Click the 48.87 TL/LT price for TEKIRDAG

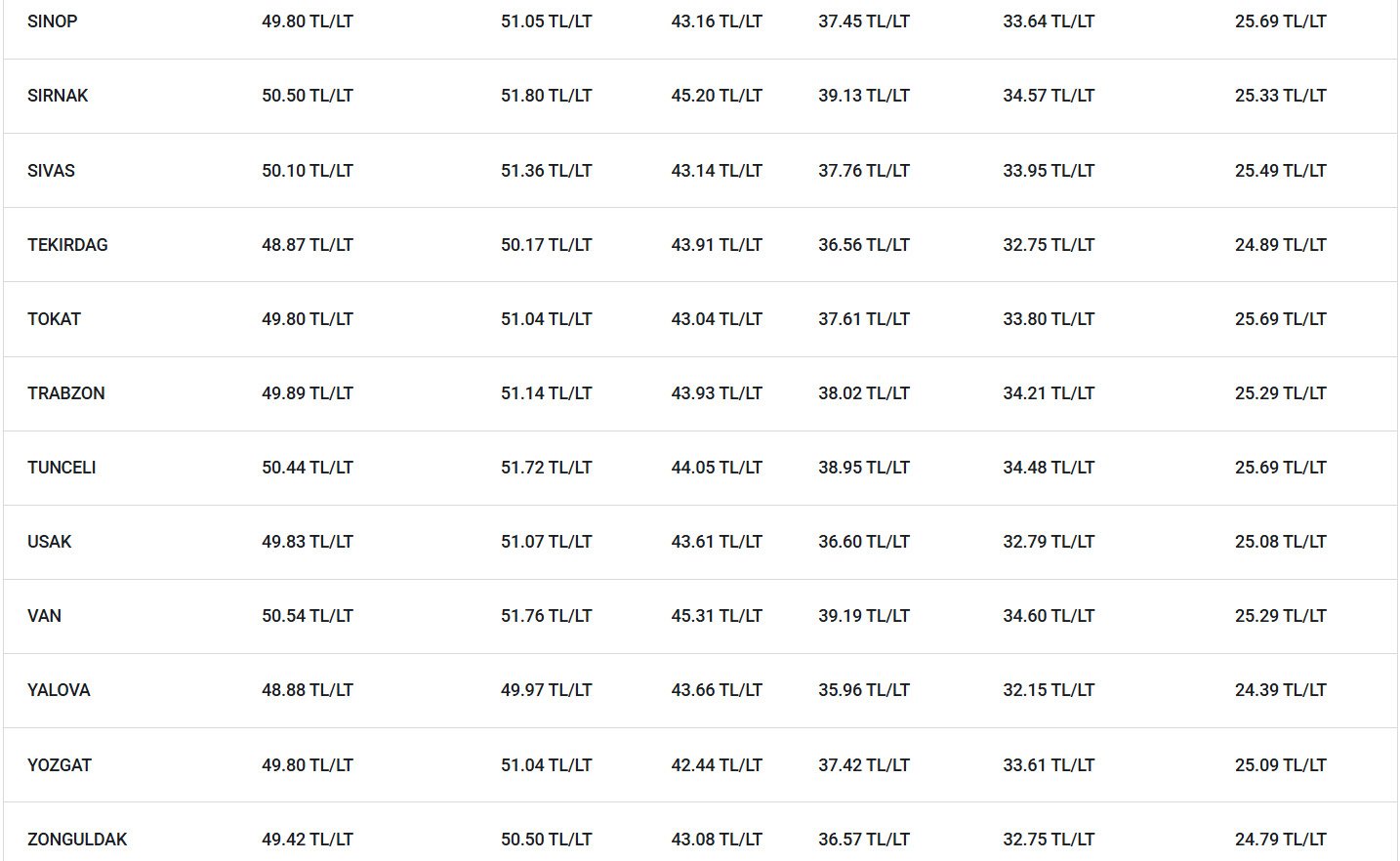[x=308, y=245]
